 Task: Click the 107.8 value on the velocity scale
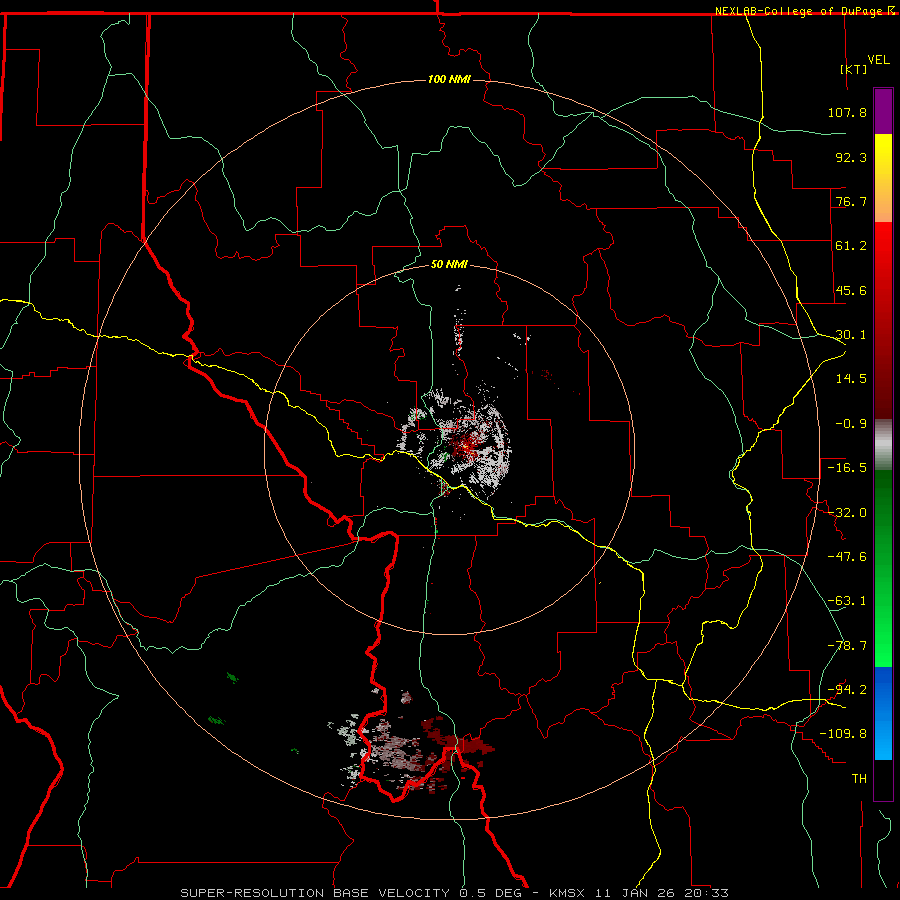847,112
